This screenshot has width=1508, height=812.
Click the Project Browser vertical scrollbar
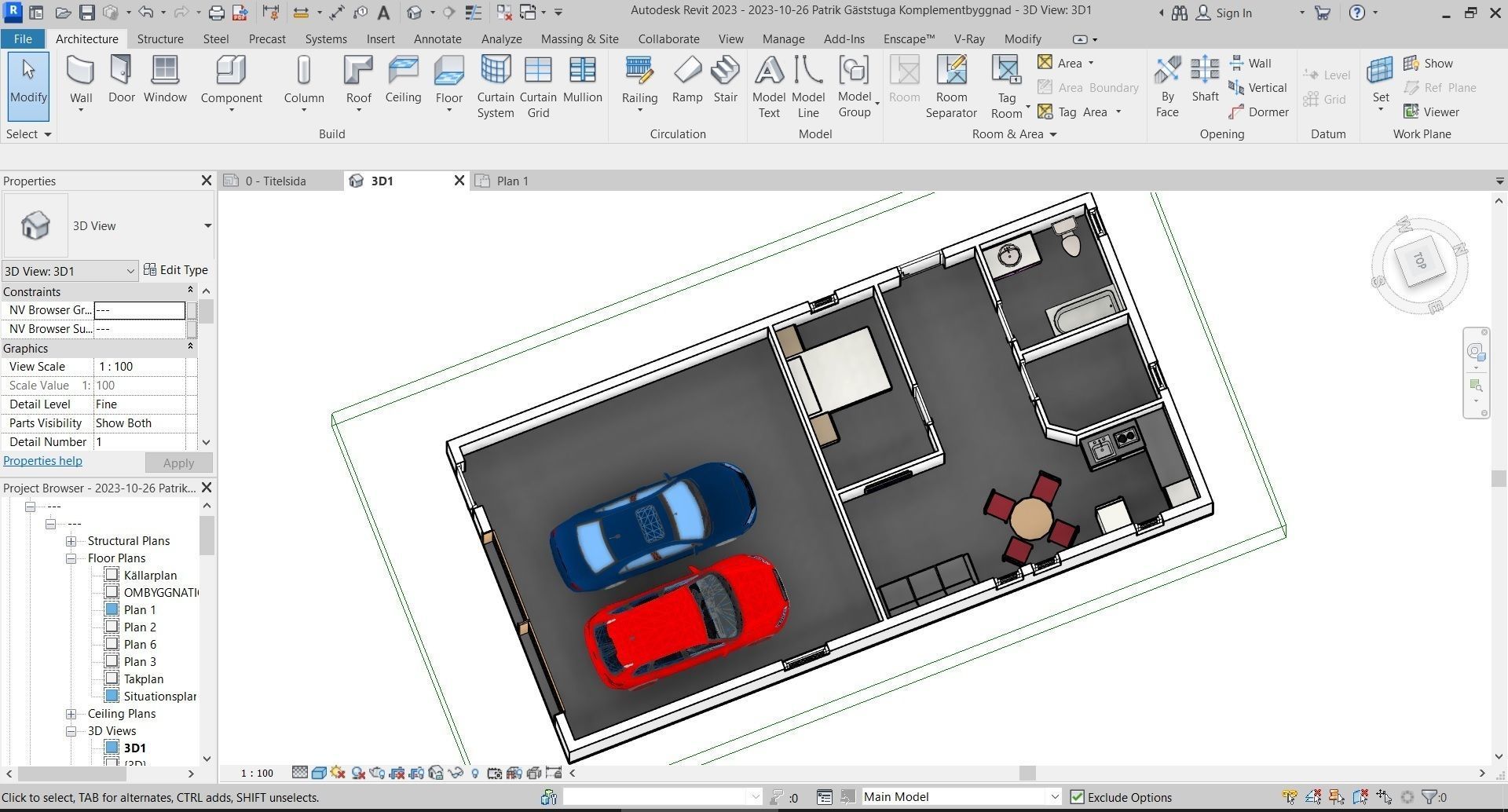pos(207,536)
